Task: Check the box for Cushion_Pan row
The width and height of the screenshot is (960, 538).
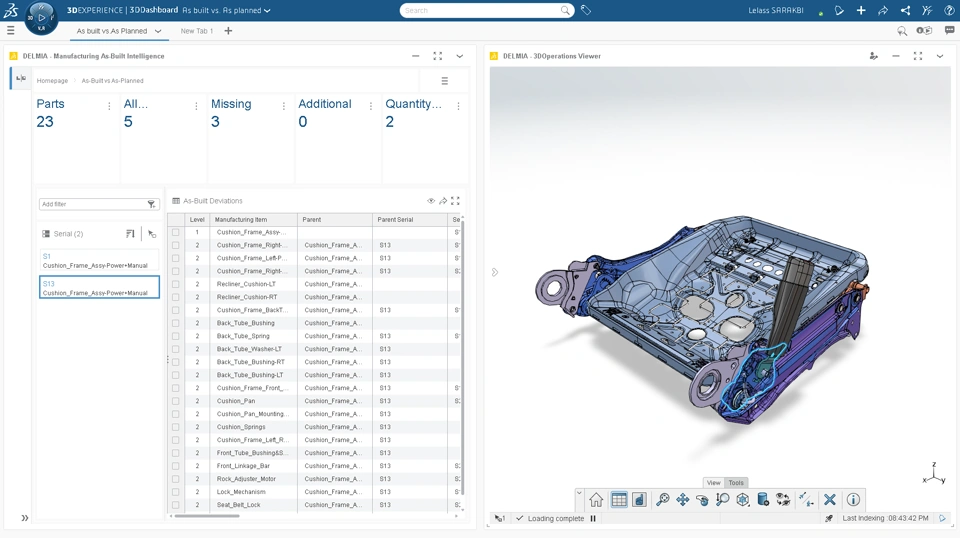Action: click(176, 401)
